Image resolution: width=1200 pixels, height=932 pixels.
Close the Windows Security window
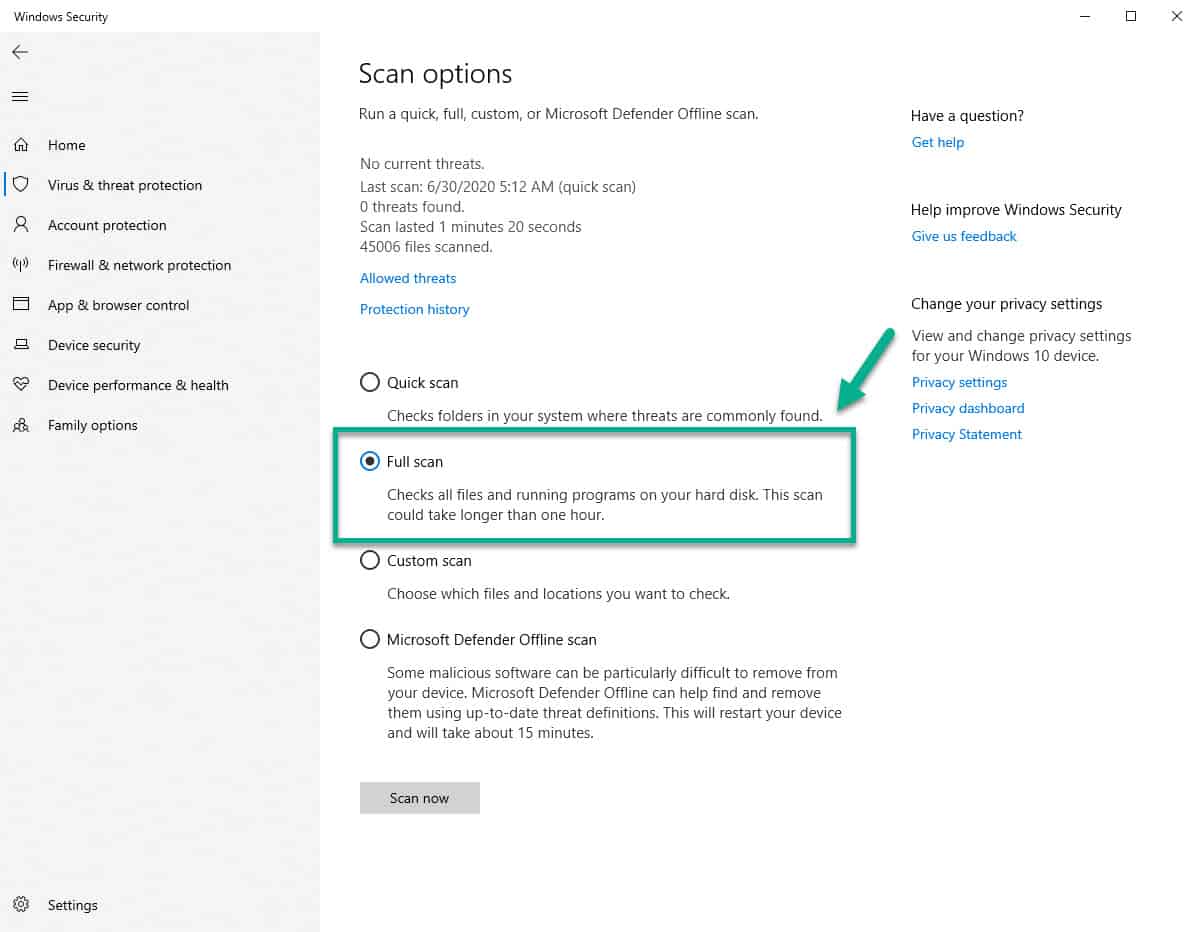(x=1177, y=16)
